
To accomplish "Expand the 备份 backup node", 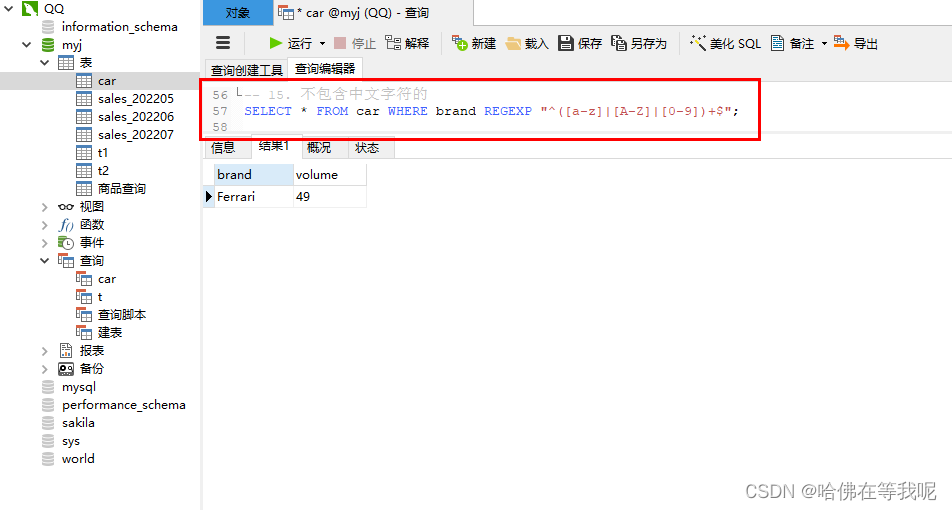I will tap(44, 369).
